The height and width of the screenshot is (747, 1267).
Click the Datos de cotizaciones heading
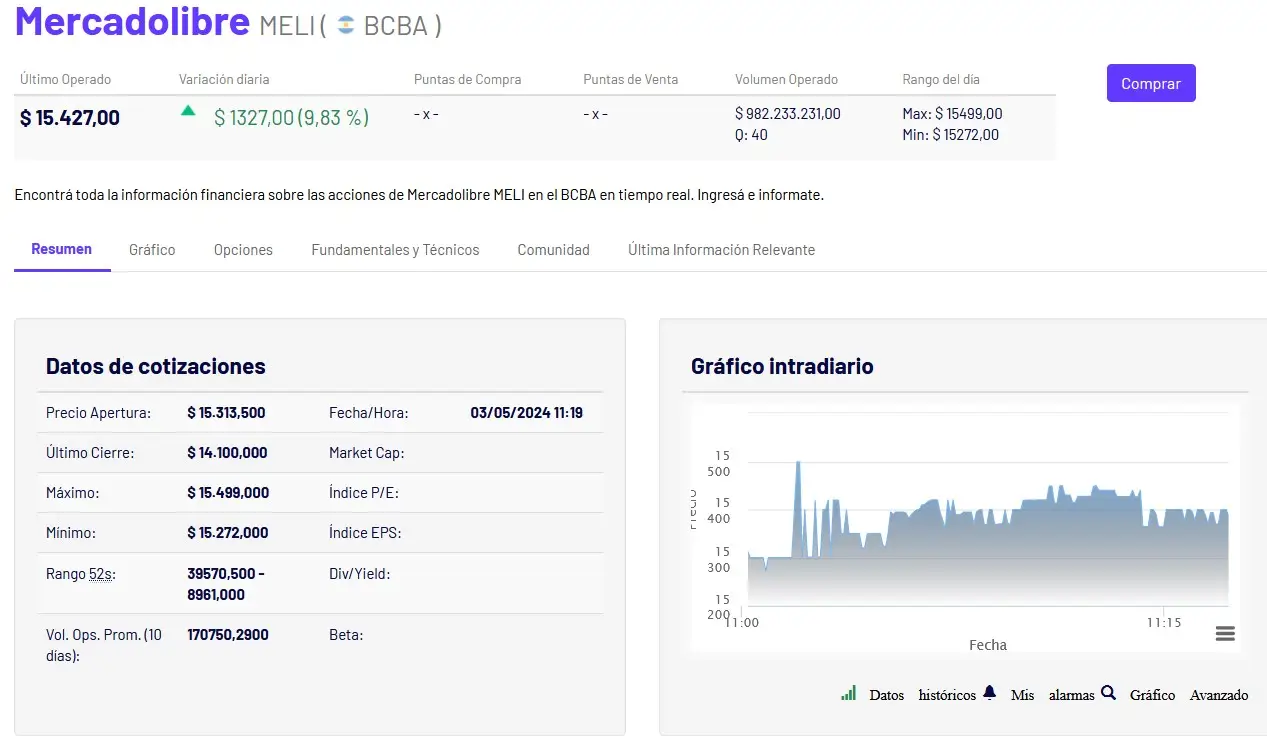pos(156,366)
